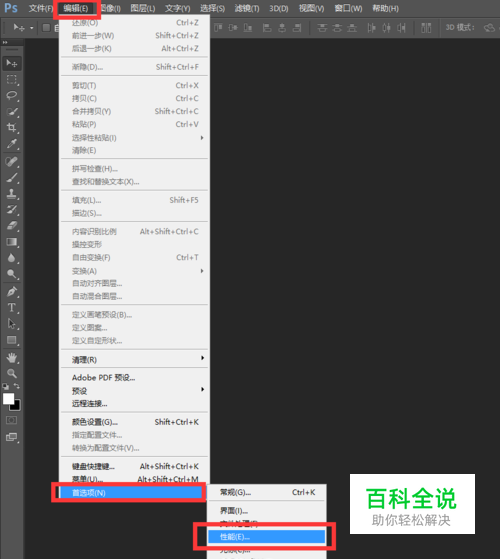This screenshot has height=559, width=500.
Task: Click the white foreground color swatch
Action: (x=8, y=399)
